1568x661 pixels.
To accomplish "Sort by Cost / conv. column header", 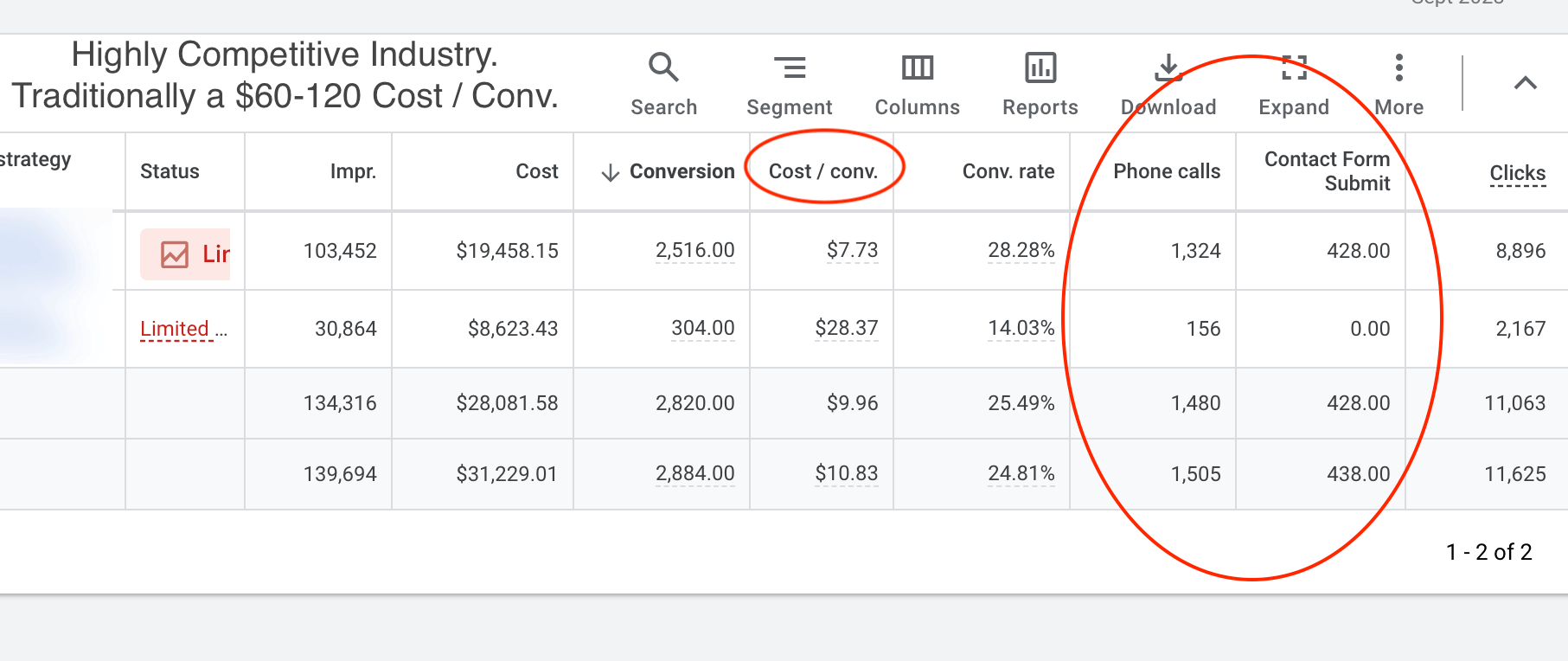I will (x=823, y=171).
